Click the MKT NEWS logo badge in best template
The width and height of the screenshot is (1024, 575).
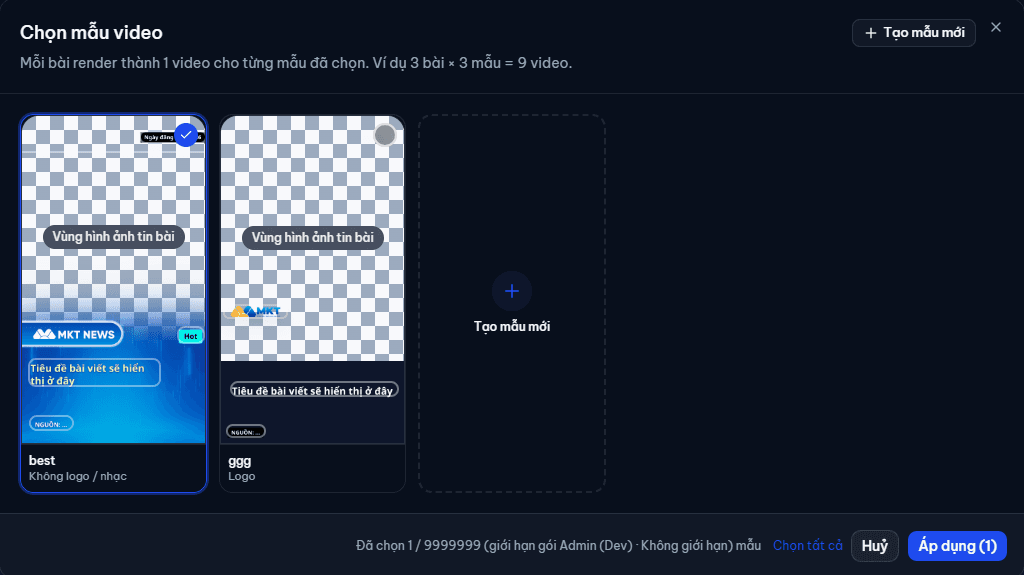click(73, 335)
